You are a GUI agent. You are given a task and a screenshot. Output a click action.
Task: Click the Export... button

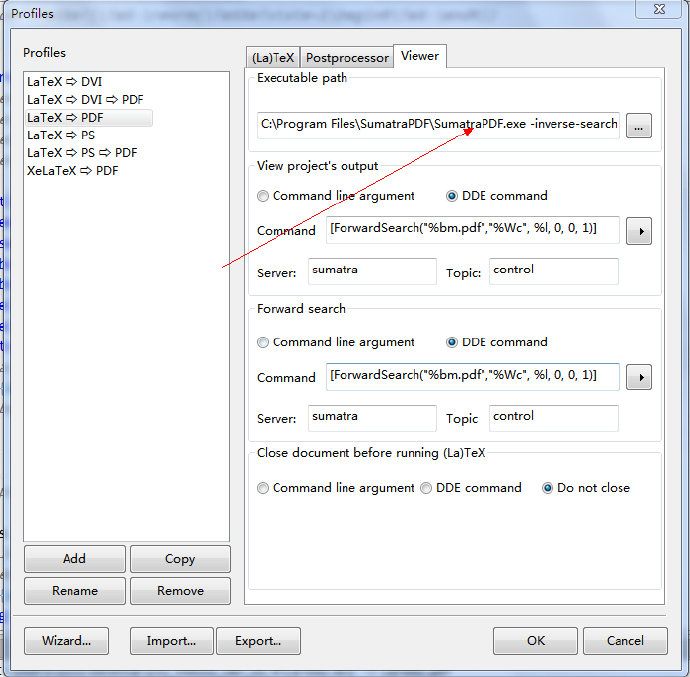[x=258, y=641]
